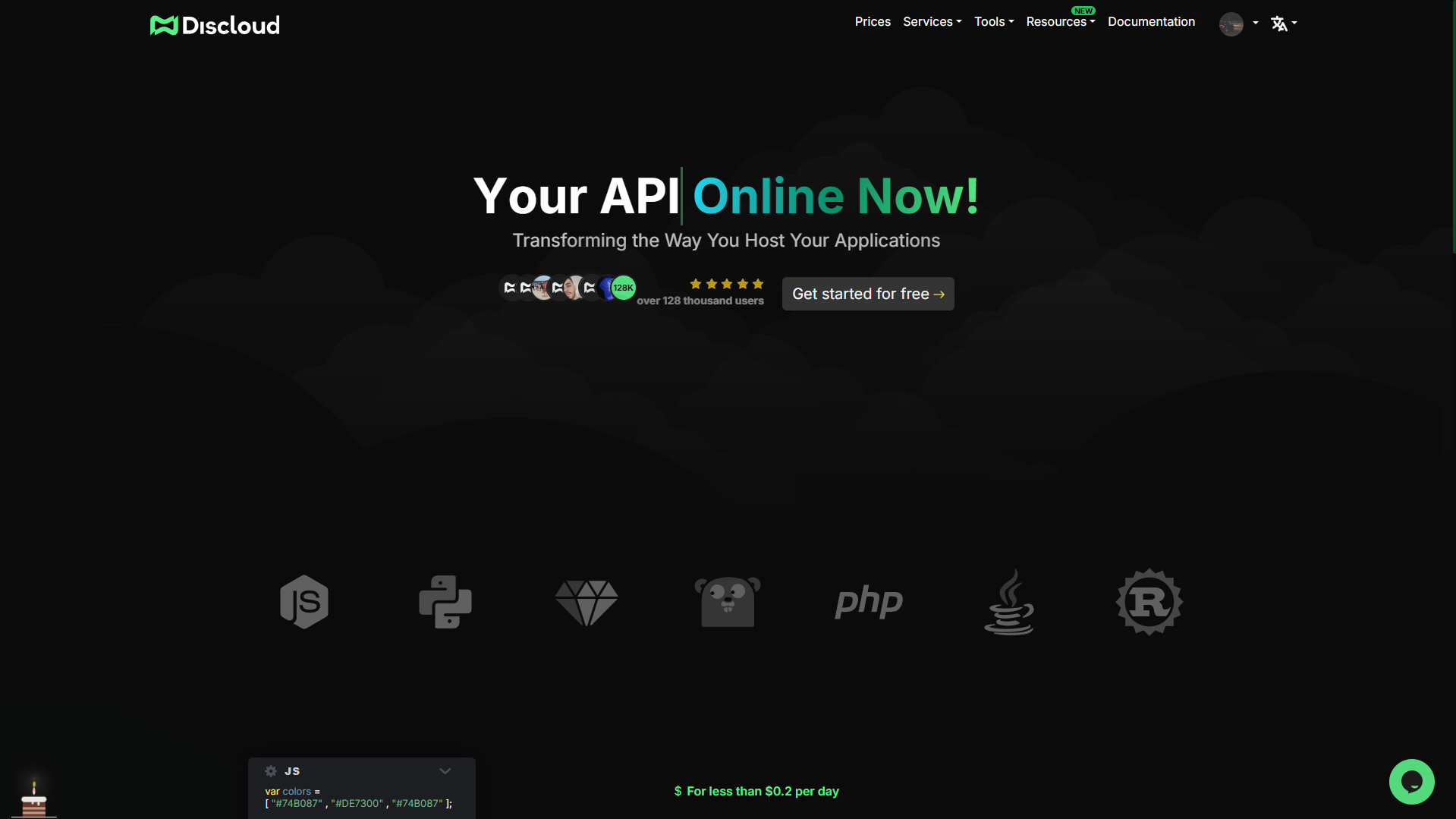Select the Node.js logo
Screen dimensions: 1456x819
click(304, 602)
